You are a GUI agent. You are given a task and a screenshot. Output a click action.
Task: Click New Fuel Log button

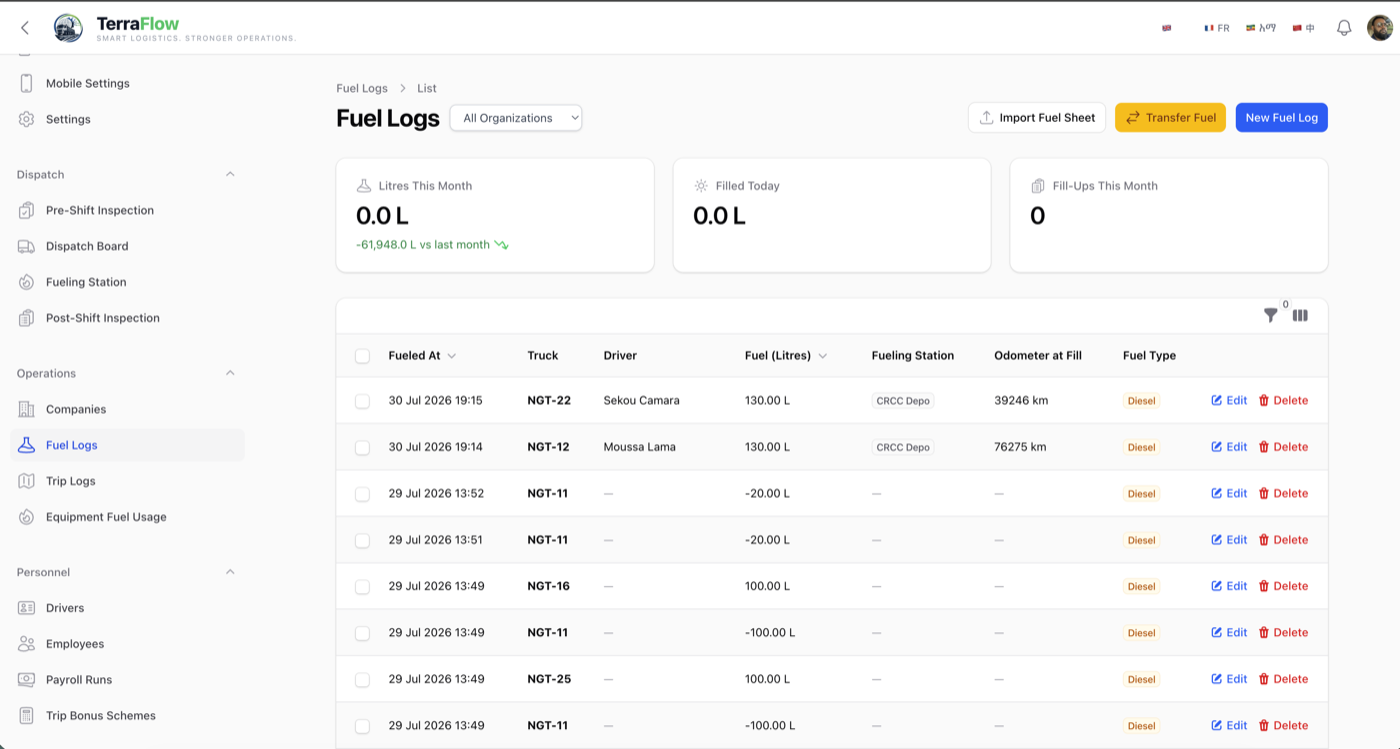coord(1281,117)
